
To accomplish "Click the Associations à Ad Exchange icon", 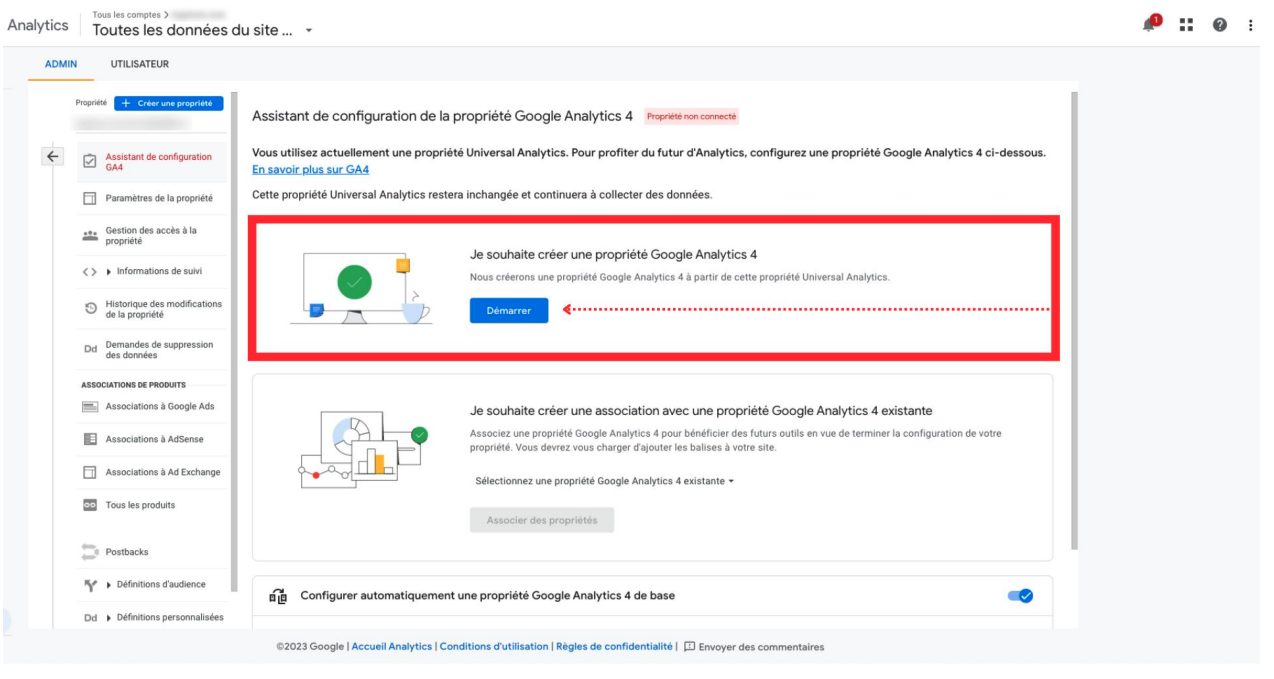I will pos(89,472).
